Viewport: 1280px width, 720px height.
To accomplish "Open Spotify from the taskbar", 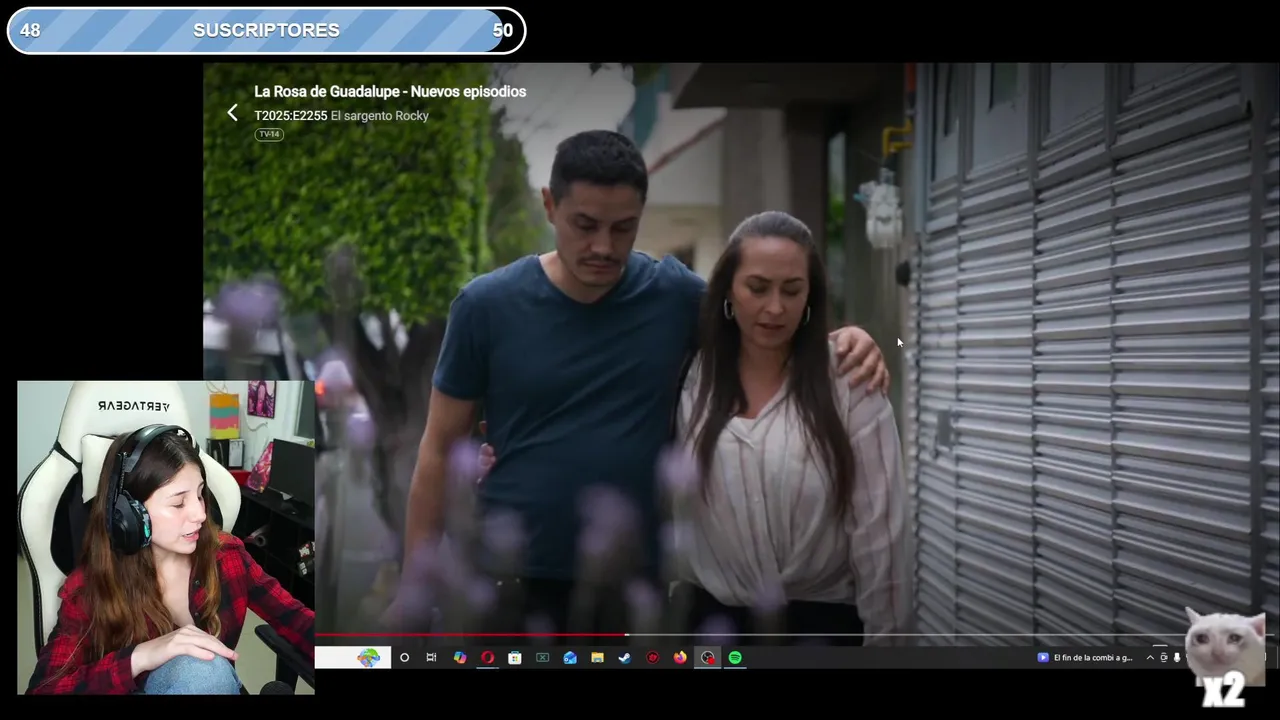I will pyautogui.click(x=735, y=657).
